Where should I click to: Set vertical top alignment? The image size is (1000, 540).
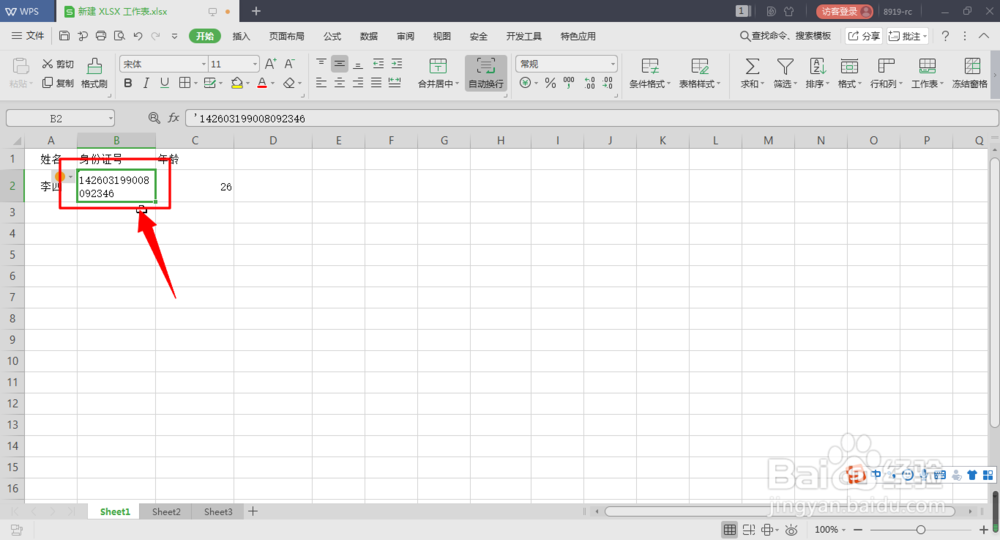pos(321,64)
